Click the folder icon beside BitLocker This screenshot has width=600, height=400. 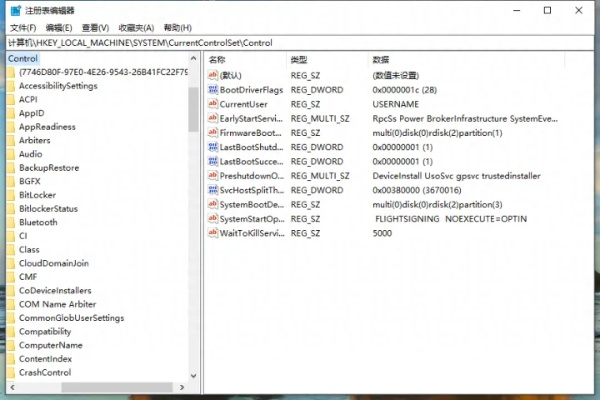10,195
